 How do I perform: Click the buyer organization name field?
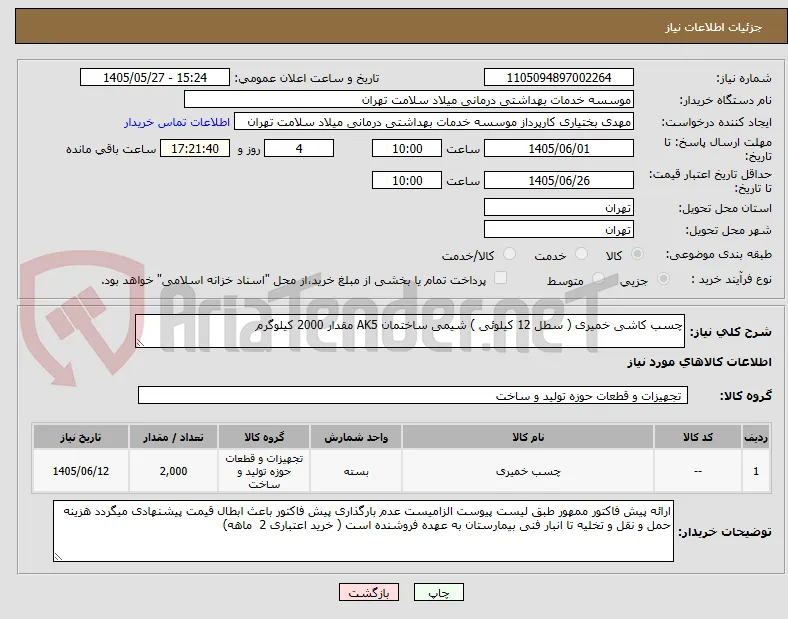tap(409, 99)
